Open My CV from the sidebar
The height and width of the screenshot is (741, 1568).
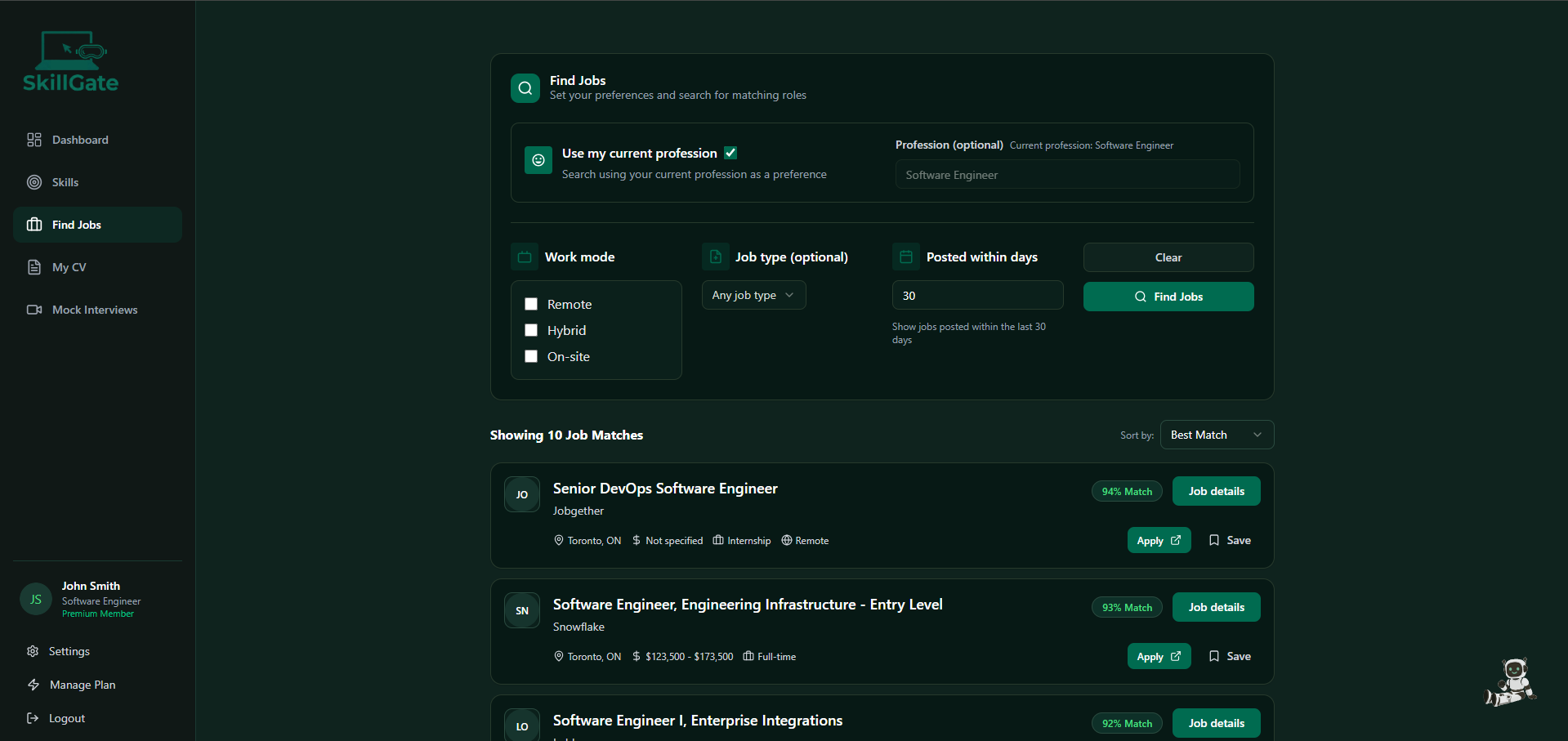(97, 267)
